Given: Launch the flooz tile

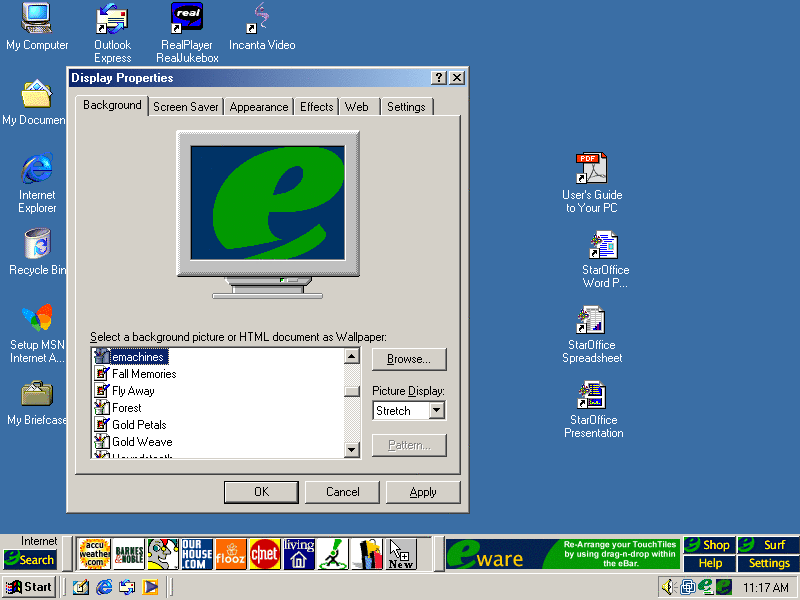Looking at the screenshot, I should click(x=231, y=553).
